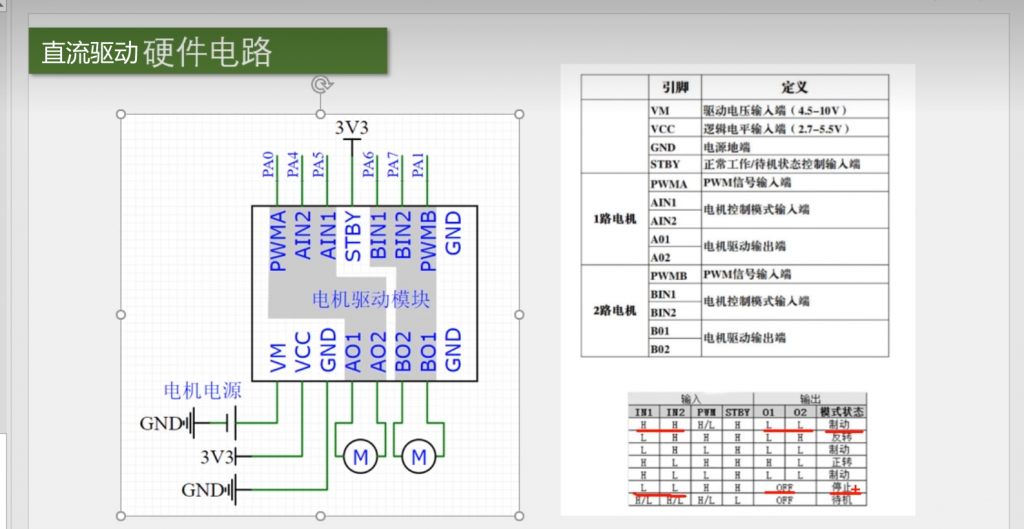Click the left motor M symbol

360,457
